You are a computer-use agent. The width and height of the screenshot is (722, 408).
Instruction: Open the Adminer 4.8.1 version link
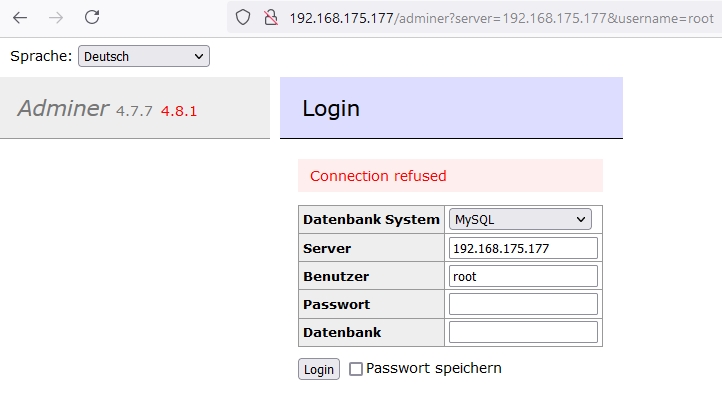[179, 111]
